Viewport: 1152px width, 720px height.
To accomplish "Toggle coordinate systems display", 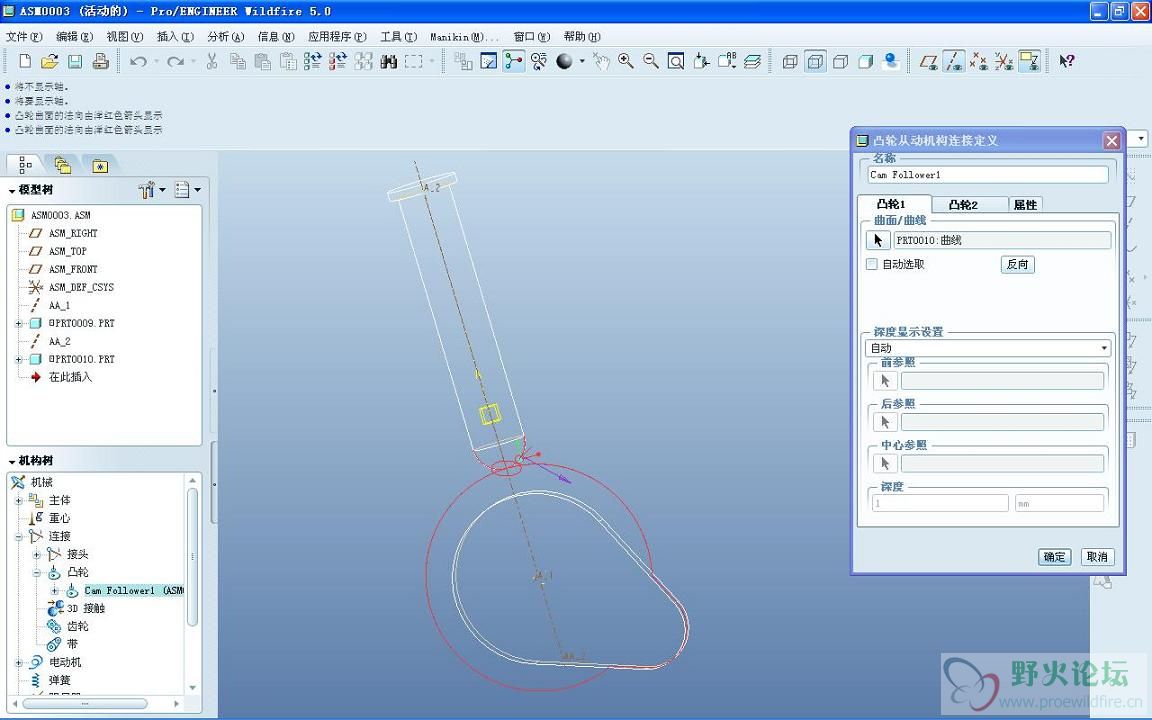I will coord(1004,62).
